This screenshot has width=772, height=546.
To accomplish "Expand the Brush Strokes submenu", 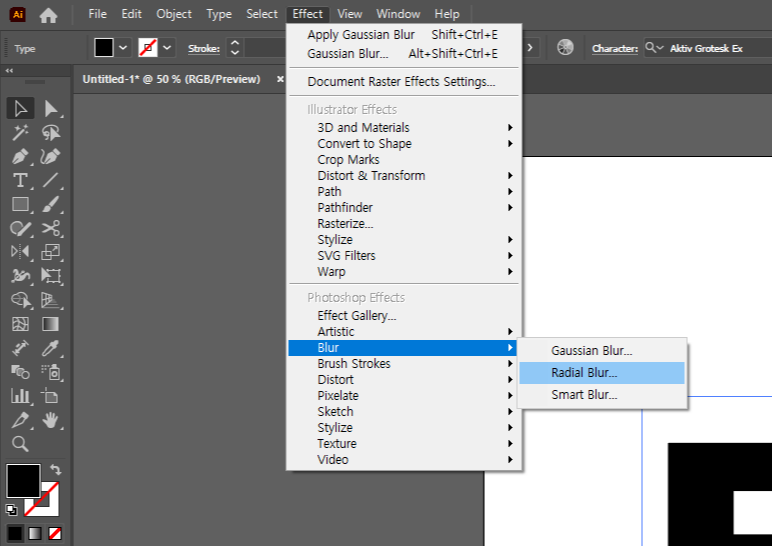I will (404, 364).
